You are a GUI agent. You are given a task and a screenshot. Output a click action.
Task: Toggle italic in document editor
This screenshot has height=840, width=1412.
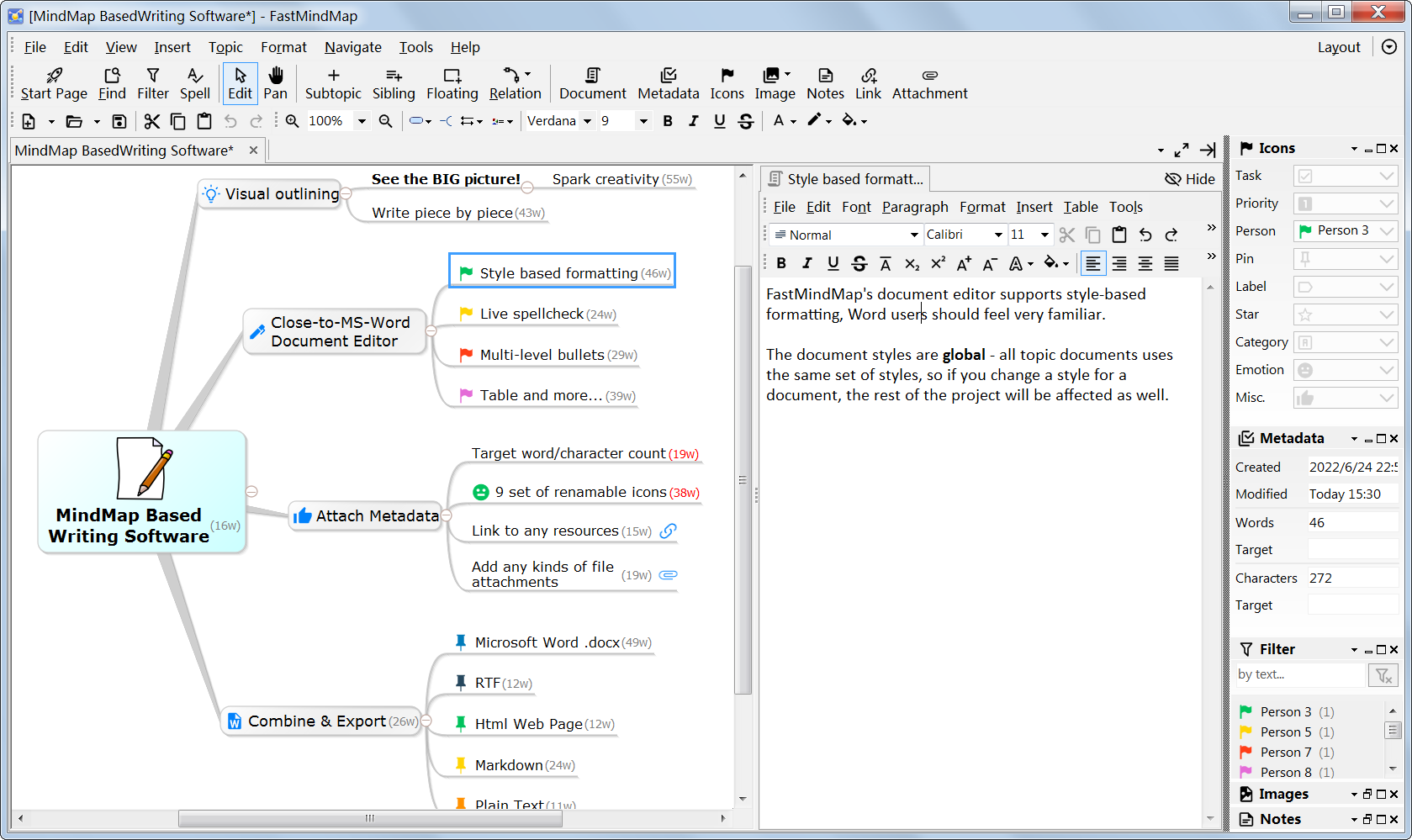(x=807, y=264)
